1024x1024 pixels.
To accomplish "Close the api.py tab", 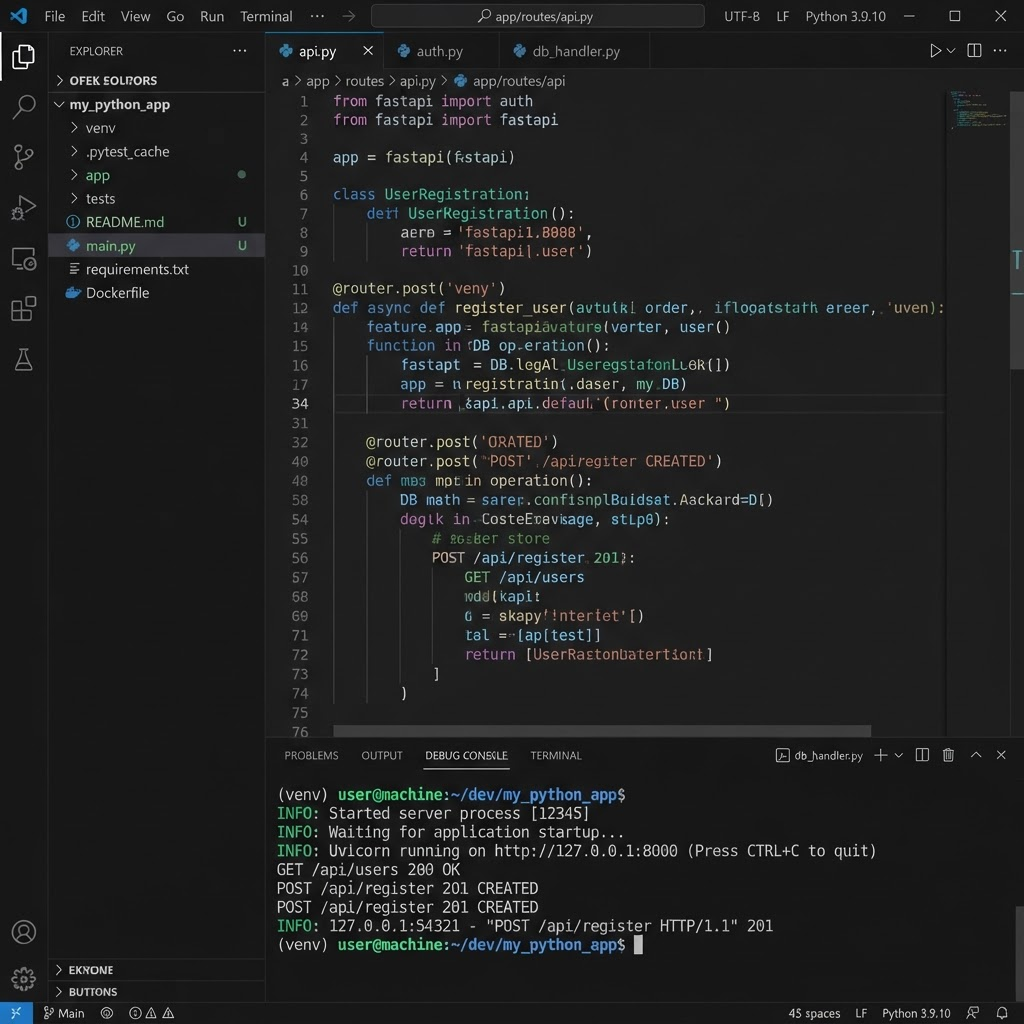I will [x=368, y=51].
